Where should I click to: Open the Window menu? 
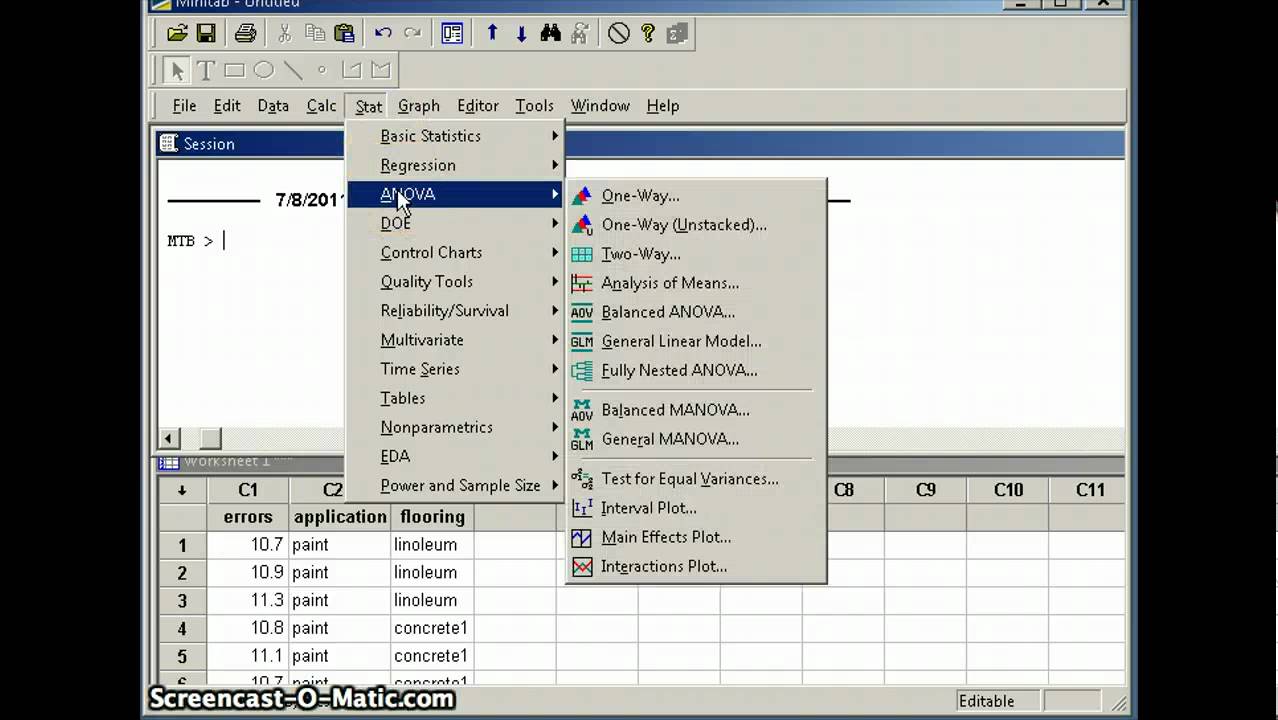(x=600, y=106)
